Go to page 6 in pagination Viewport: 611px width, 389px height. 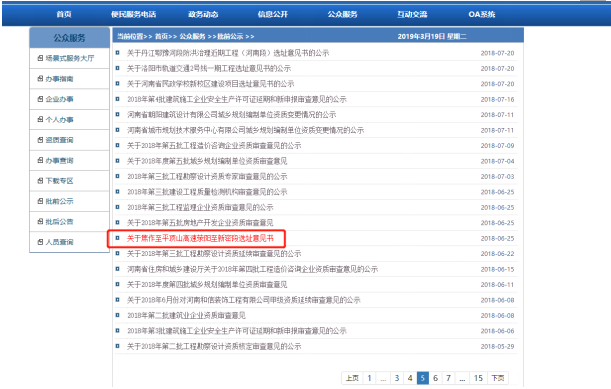pos(436,378)
